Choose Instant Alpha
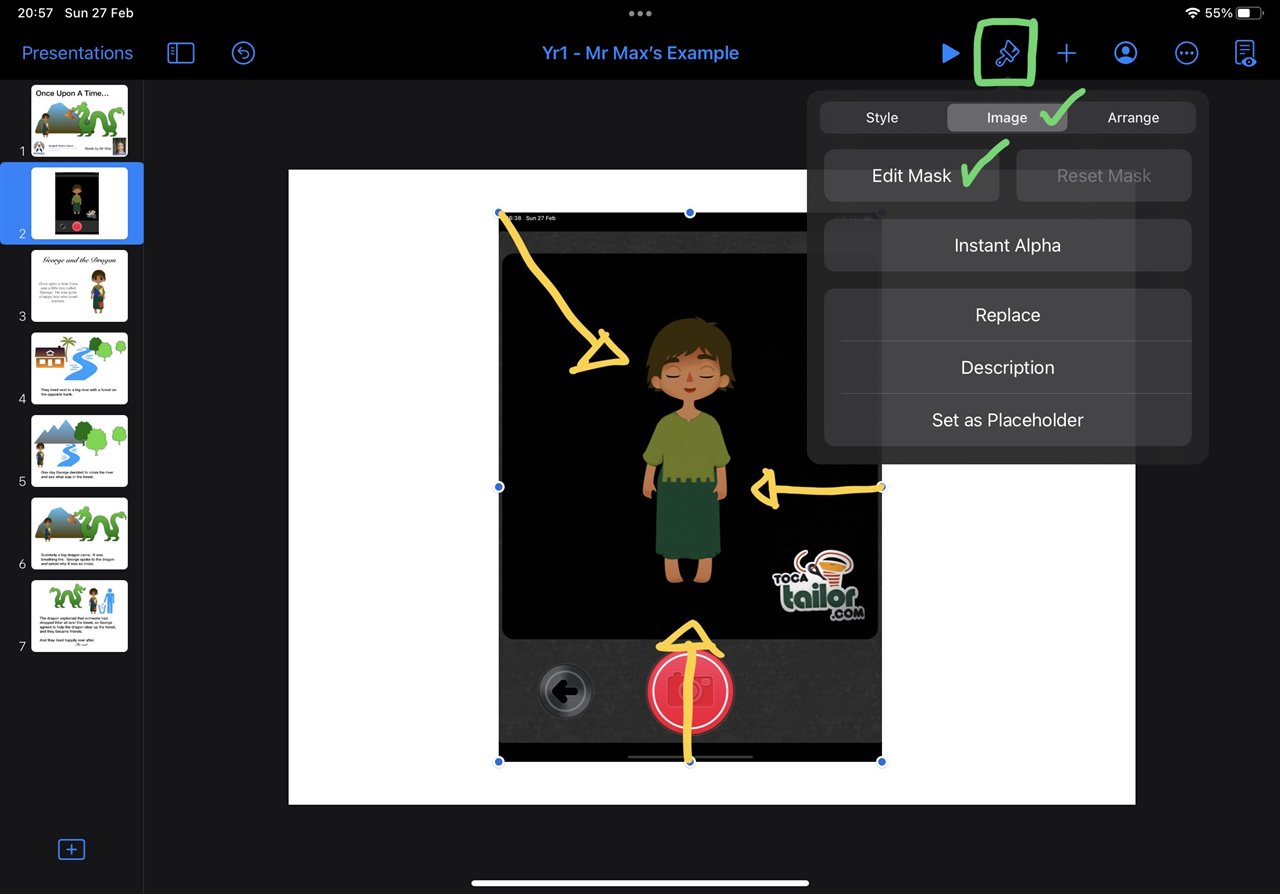 tap(1007, 245)
